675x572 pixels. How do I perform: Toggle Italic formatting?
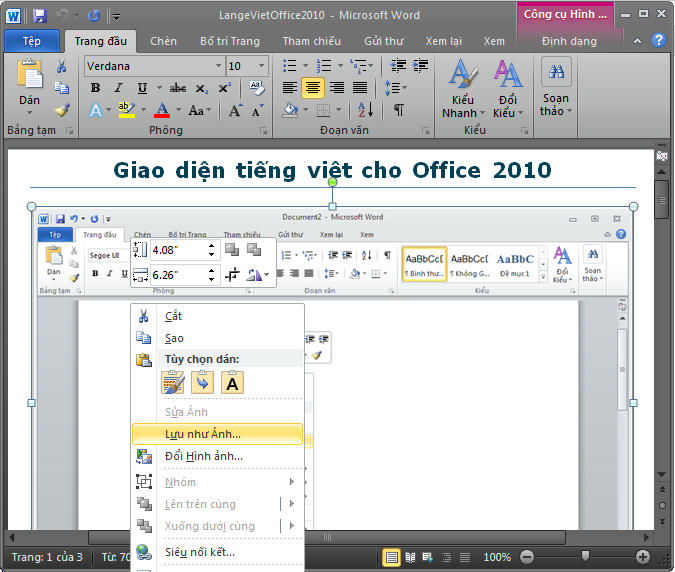pyautogui.click(x=119, y=88)
